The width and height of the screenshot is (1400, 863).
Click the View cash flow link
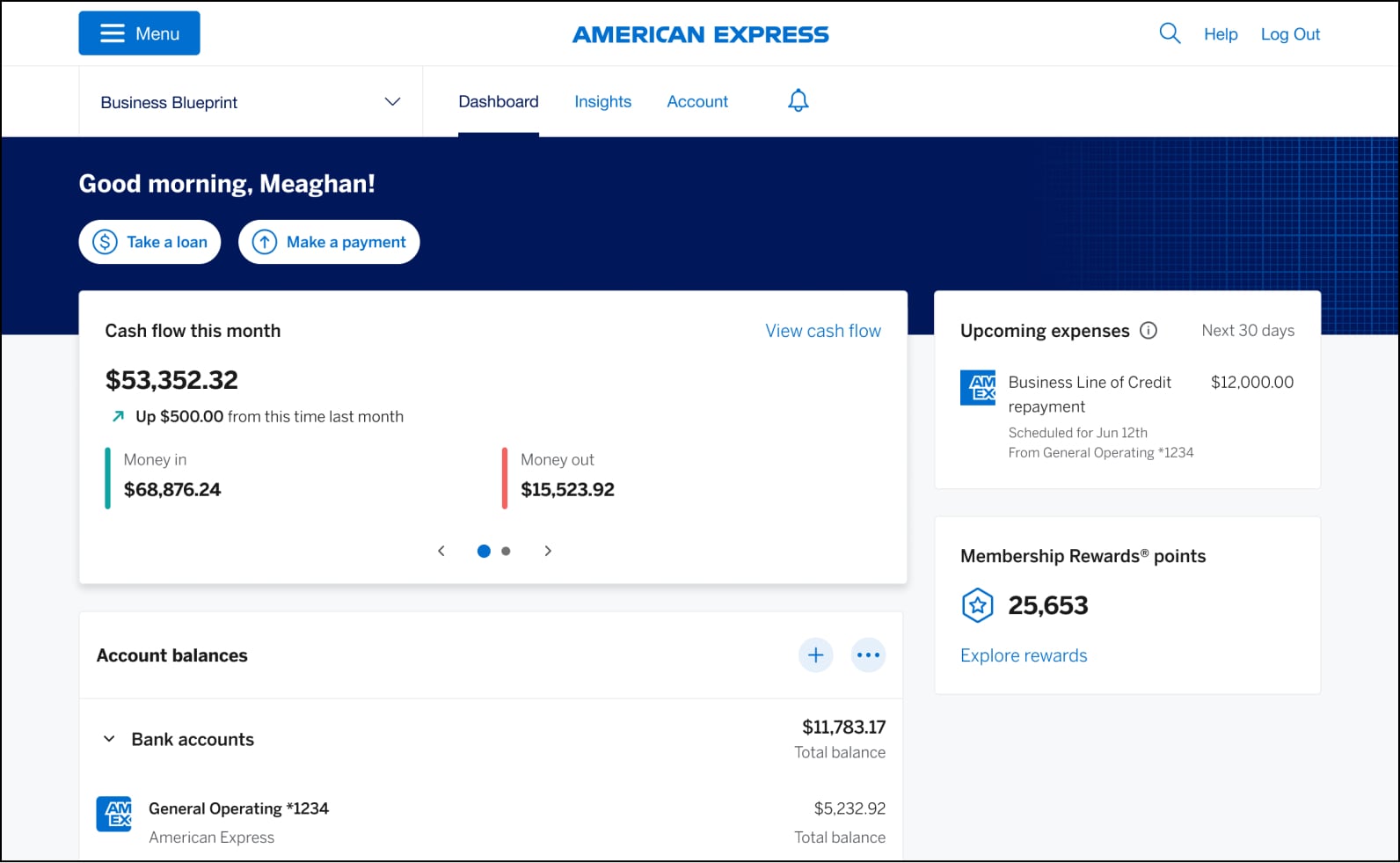point(822,331)
